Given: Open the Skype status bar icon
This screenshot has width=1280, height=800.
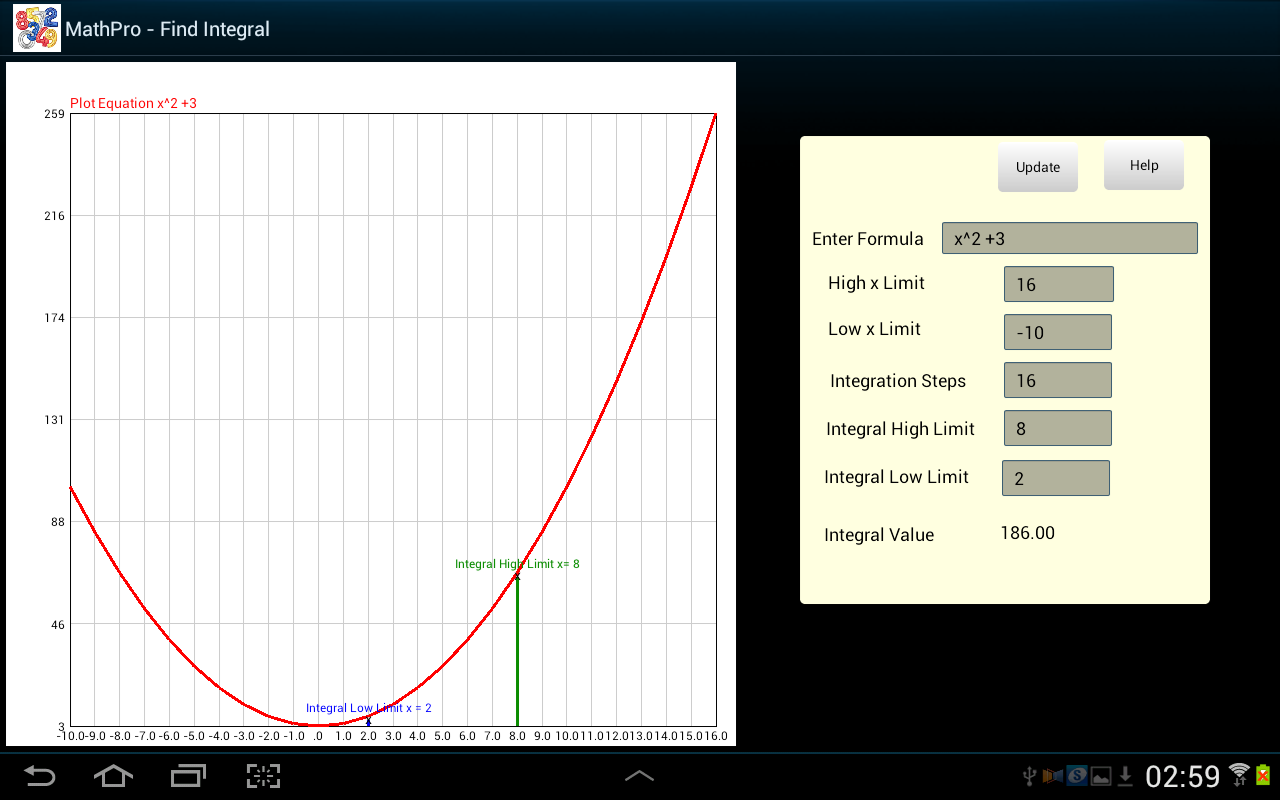Looking at the screenshot, I should 1076,776.
